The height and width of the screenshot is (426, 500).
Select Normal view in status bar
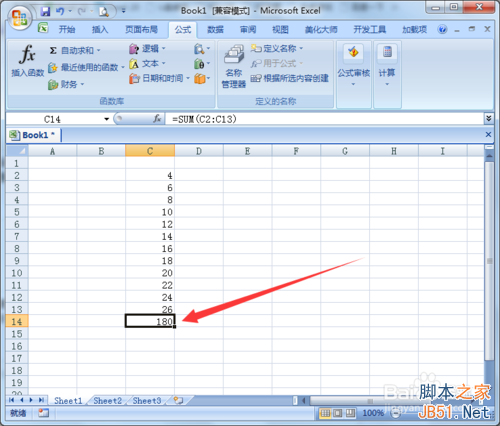tap(325, 413)
